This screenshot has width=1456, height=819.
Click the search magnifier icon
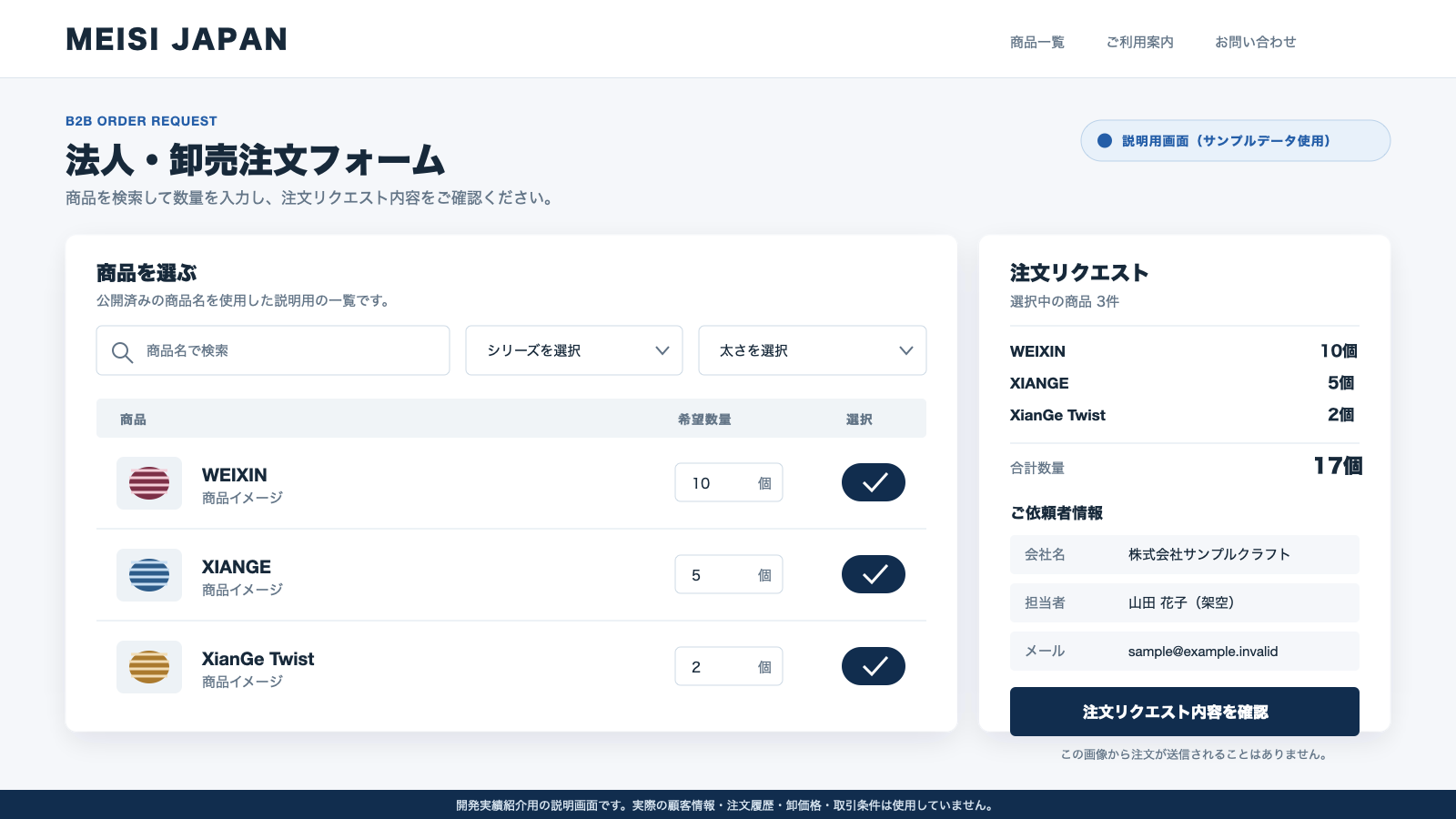122,352
